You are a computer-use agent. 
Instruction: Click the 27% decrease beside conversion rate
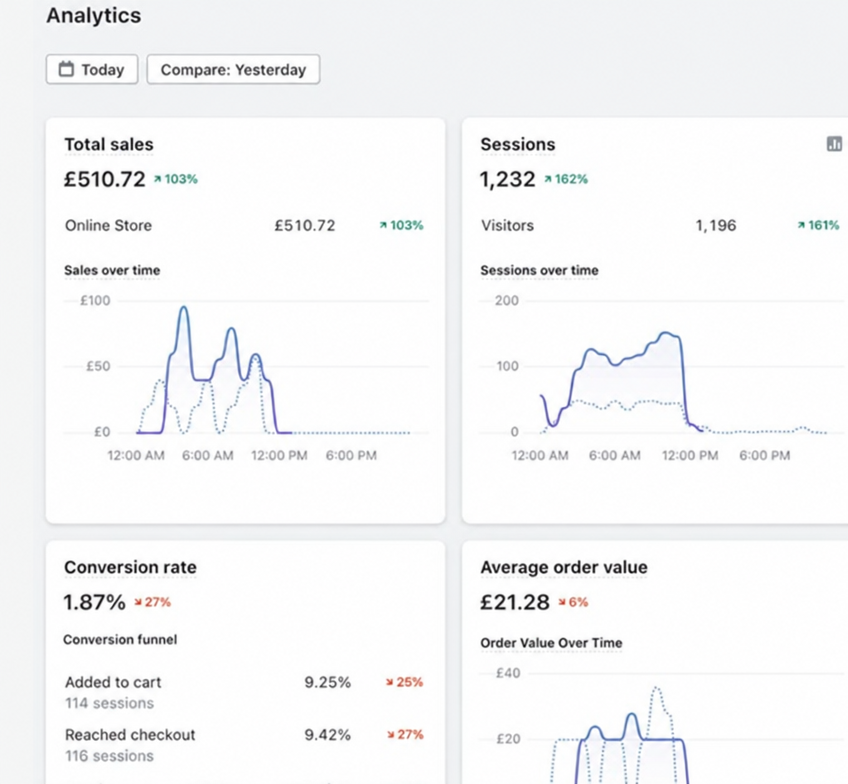coord(153,602)
